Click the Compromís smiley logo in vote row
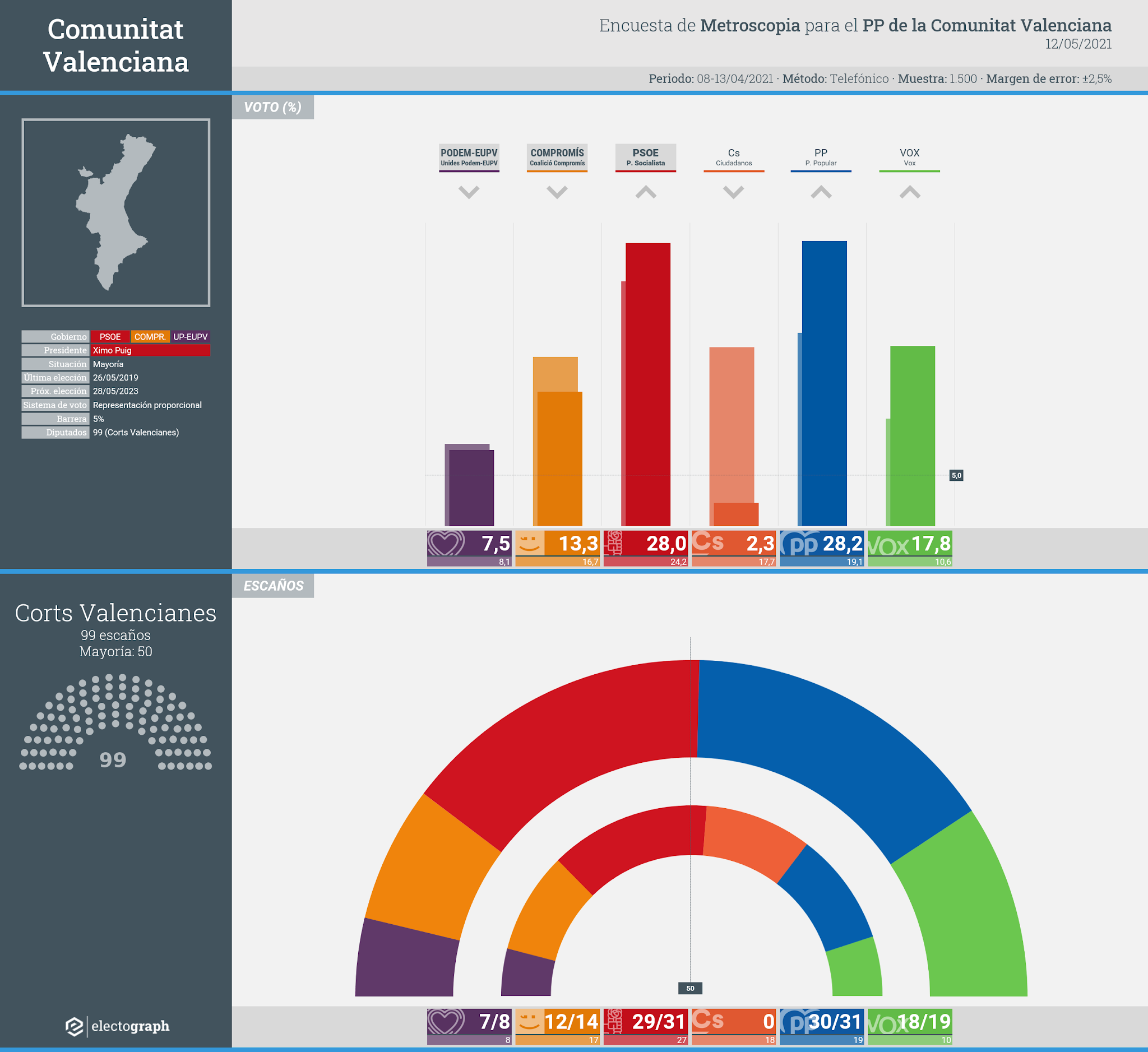This screenshot has height=1052, width=1148. [x=530, y=543]
